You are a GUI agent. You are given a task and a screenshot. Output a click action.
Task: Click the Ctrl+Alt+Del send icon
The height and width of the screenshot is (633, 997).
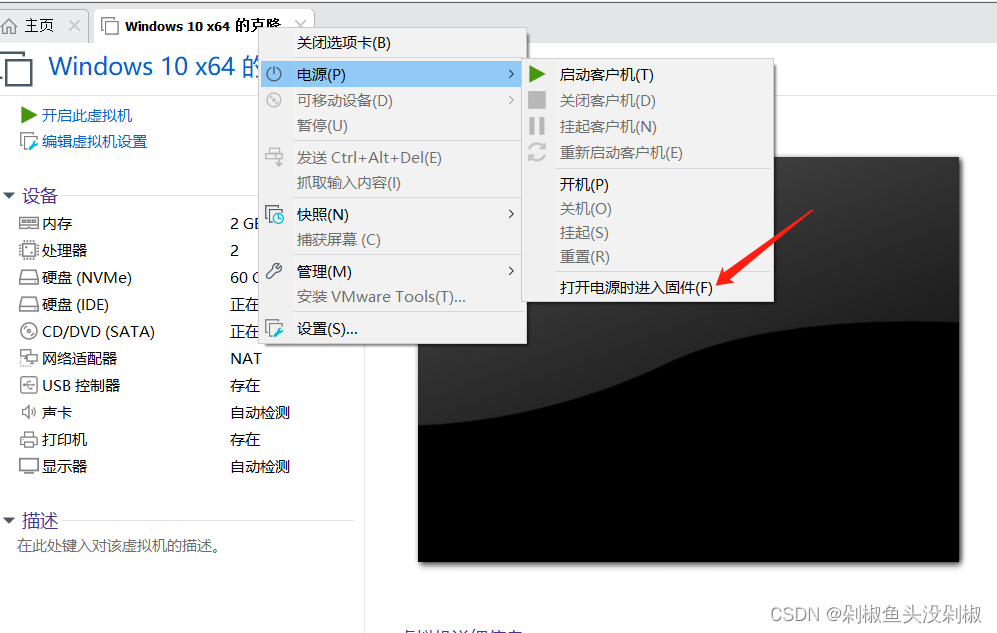click(x=274, y=156)
